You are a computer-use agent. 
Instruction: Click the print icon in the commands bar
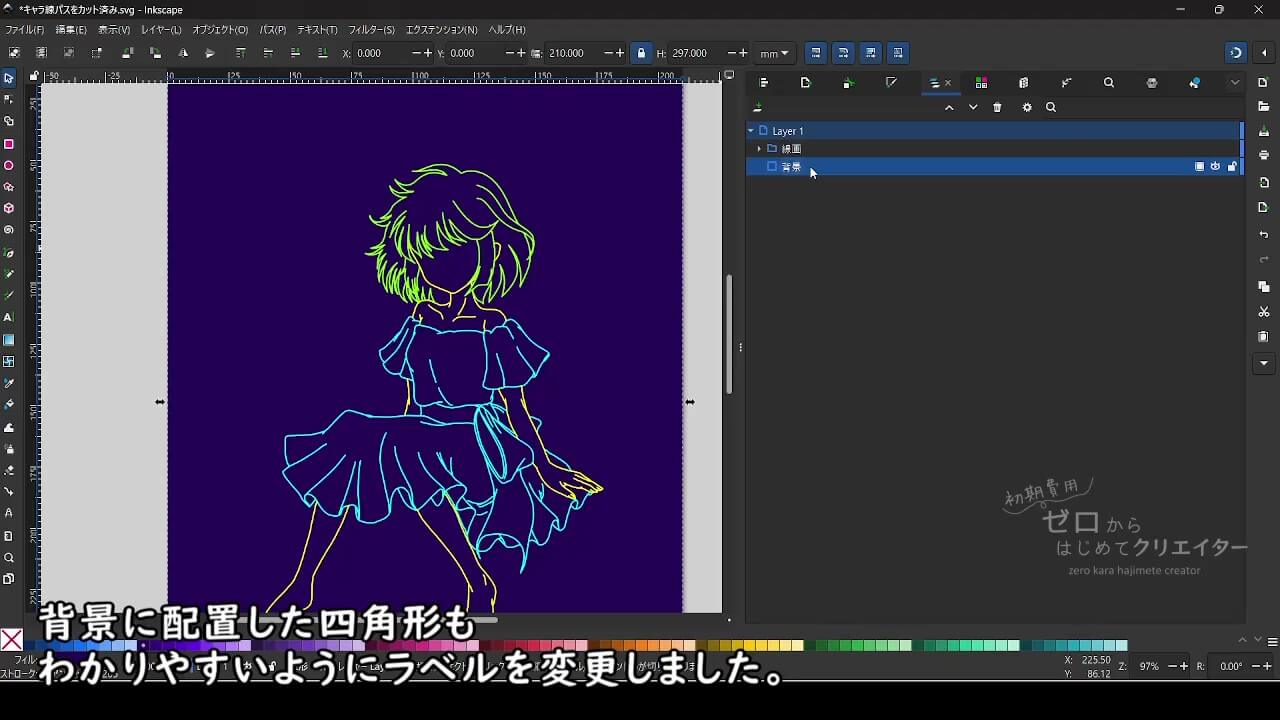tap(1264, 155)
